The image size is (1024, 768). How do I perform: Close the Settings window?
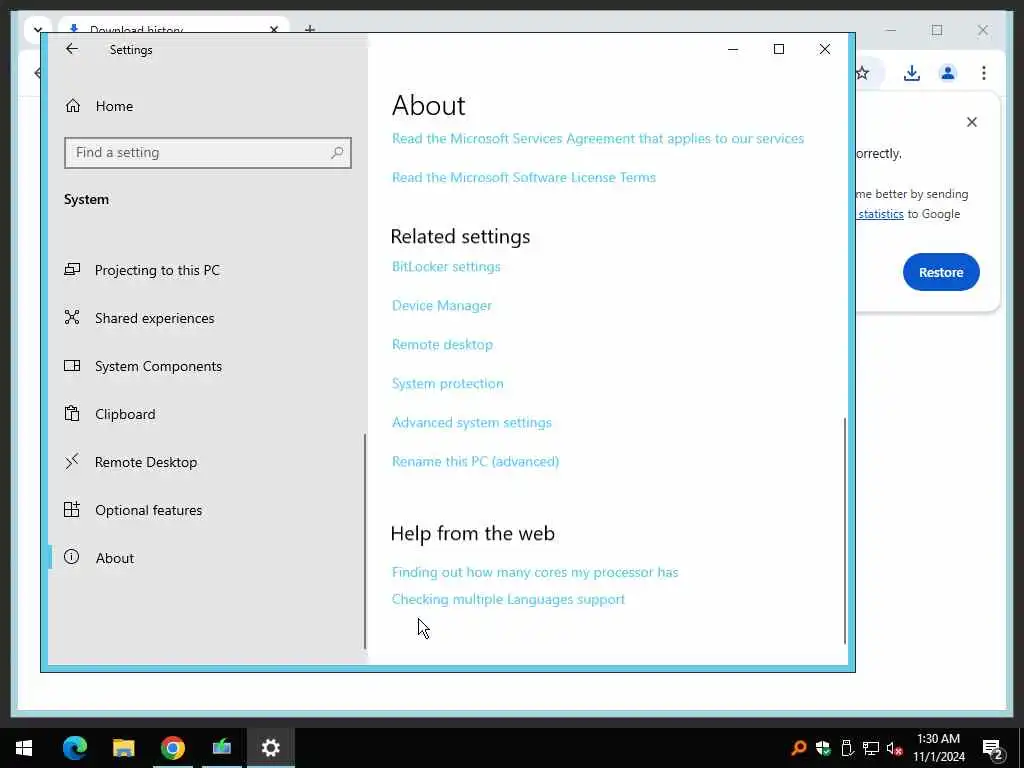pos(825,49)
